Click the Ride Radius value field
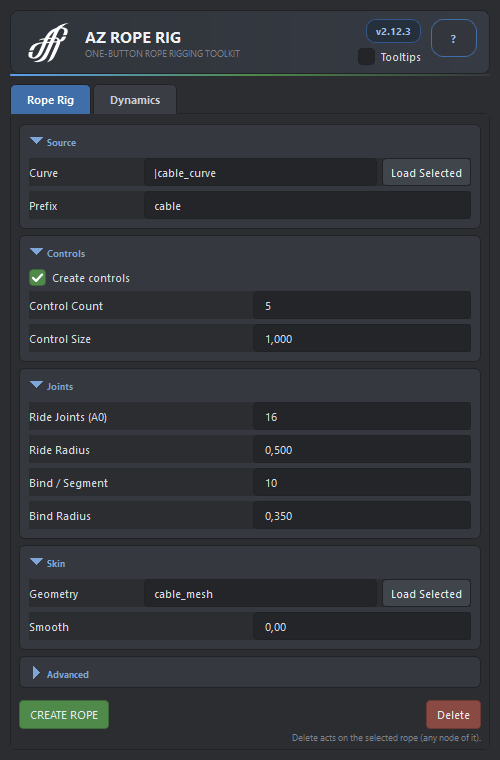The height and width of the screenshot is (760, 500). [361, 449]
